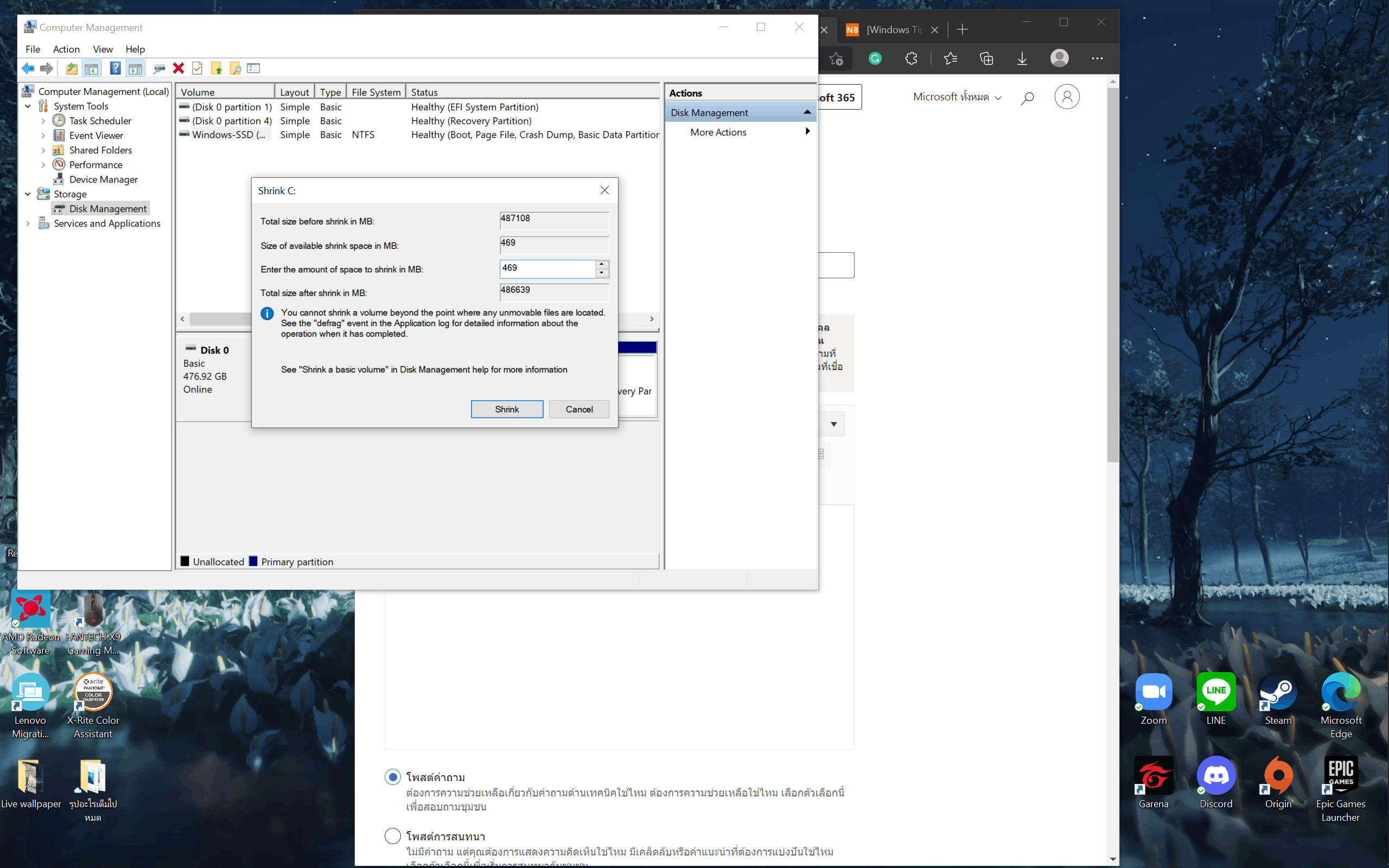
Task: Click the Up one level folder icon
Action: (71, 68)
